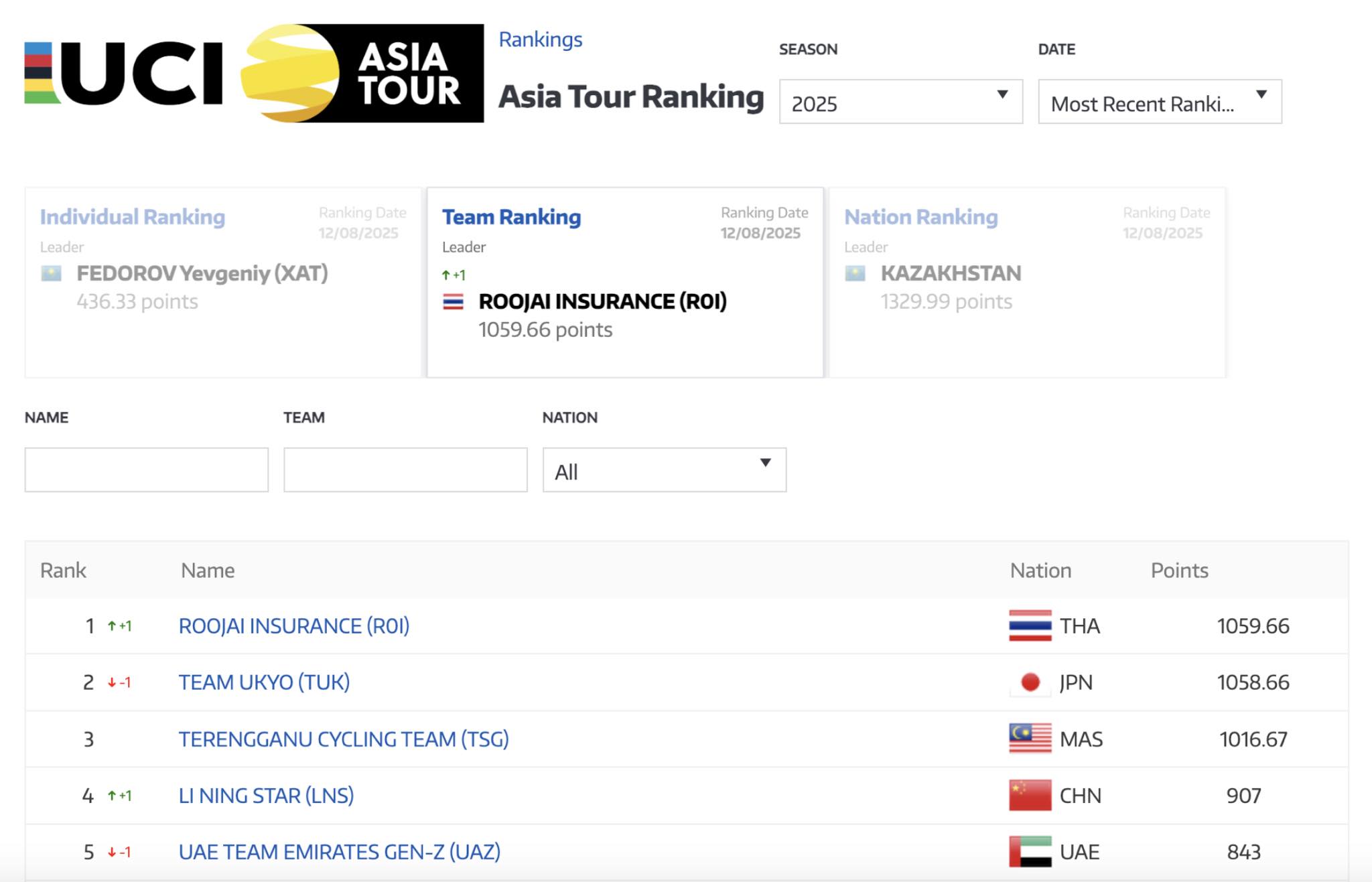Click the Rank column header
Viewport: 1372px width, 882px height.
[x=63, y=570]
